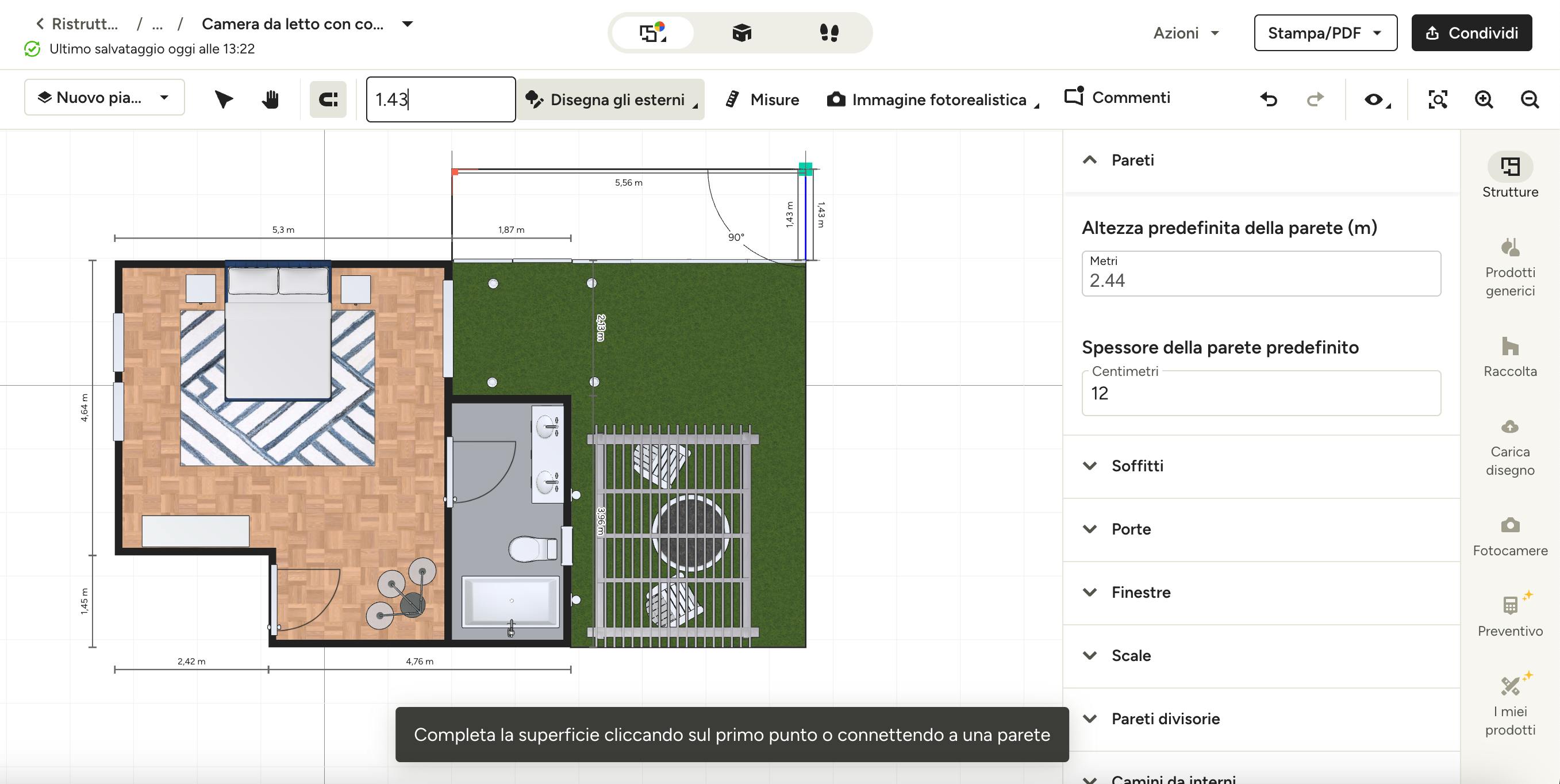Click the teal corner point handle

[805, 170]
